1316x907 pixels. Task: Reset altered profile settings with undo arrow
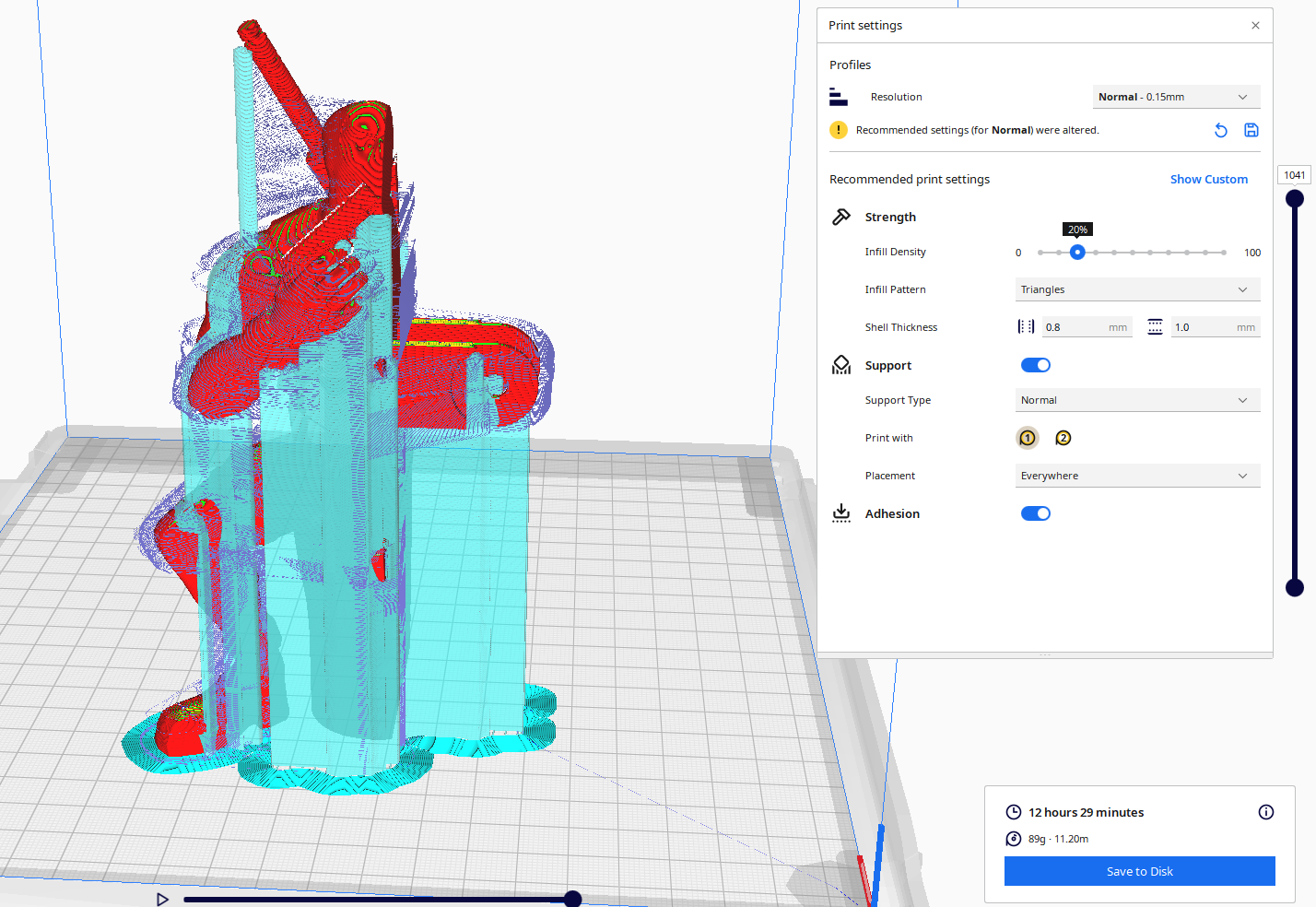(x=1220, y=130)
